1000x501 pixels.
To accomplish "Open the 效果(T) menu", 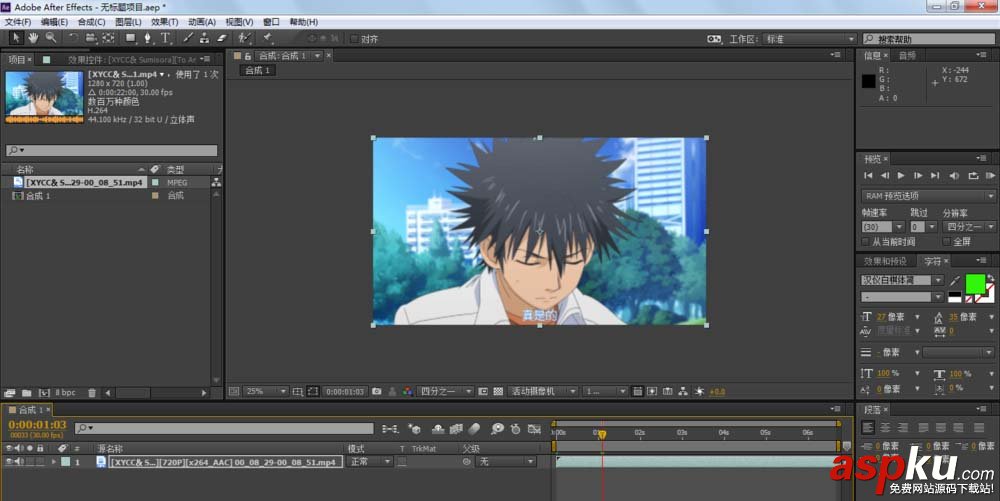I will click(165, 22).
